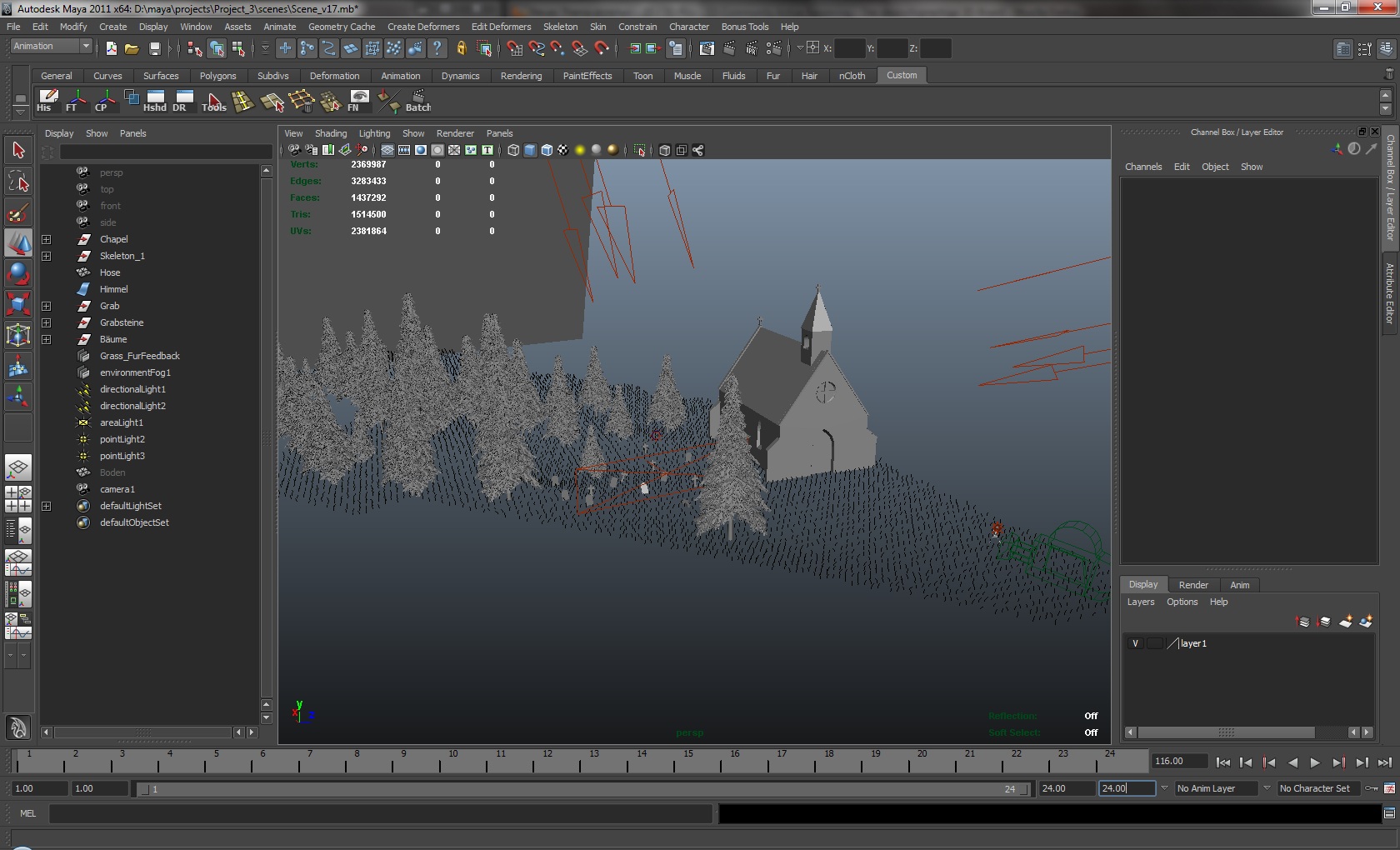This screenshot has width=1400, height=850.
Task: Enable Wireframe display cube icon
Action: pyautogui.click(x=513, y=150)
